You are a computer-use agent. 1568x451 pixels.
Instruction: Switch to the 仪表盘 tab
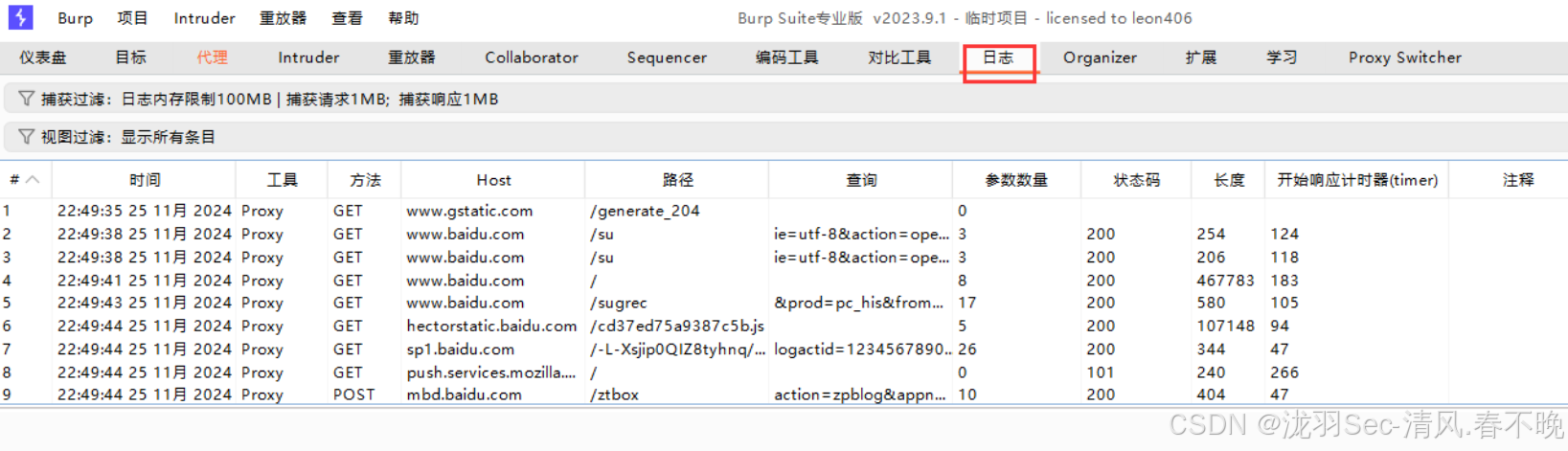[43, 57]
